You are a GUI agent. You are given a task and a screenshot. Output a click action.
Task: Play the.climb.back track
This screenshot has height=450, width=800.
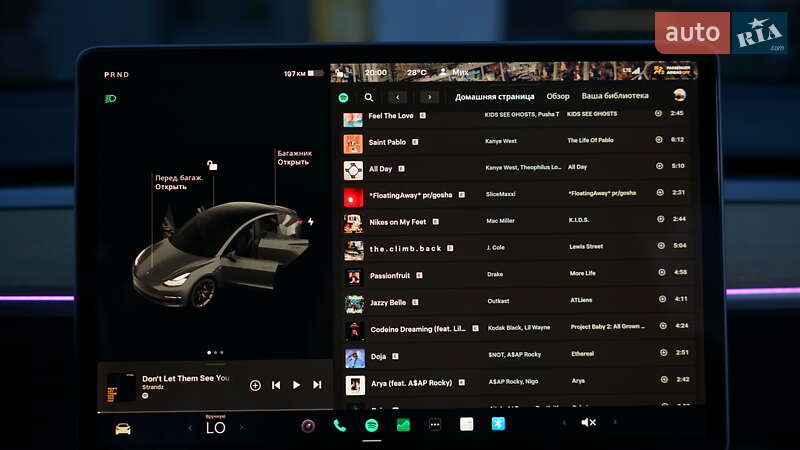click(x=516, y=248)
